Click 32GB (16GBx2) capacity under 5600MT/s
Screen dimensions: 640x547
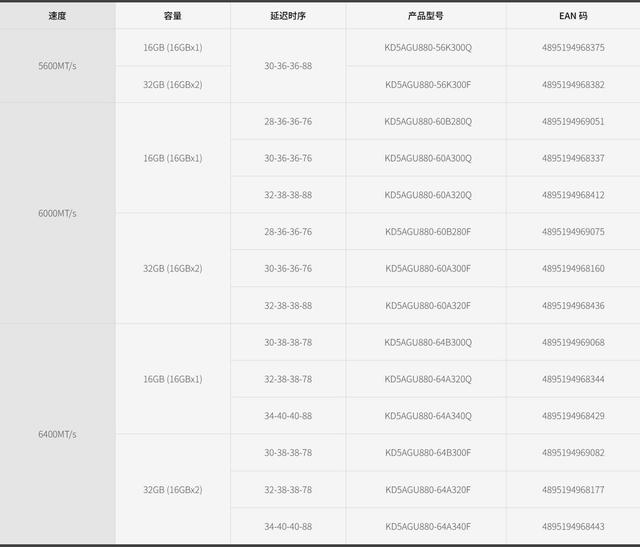click(173, 84)
